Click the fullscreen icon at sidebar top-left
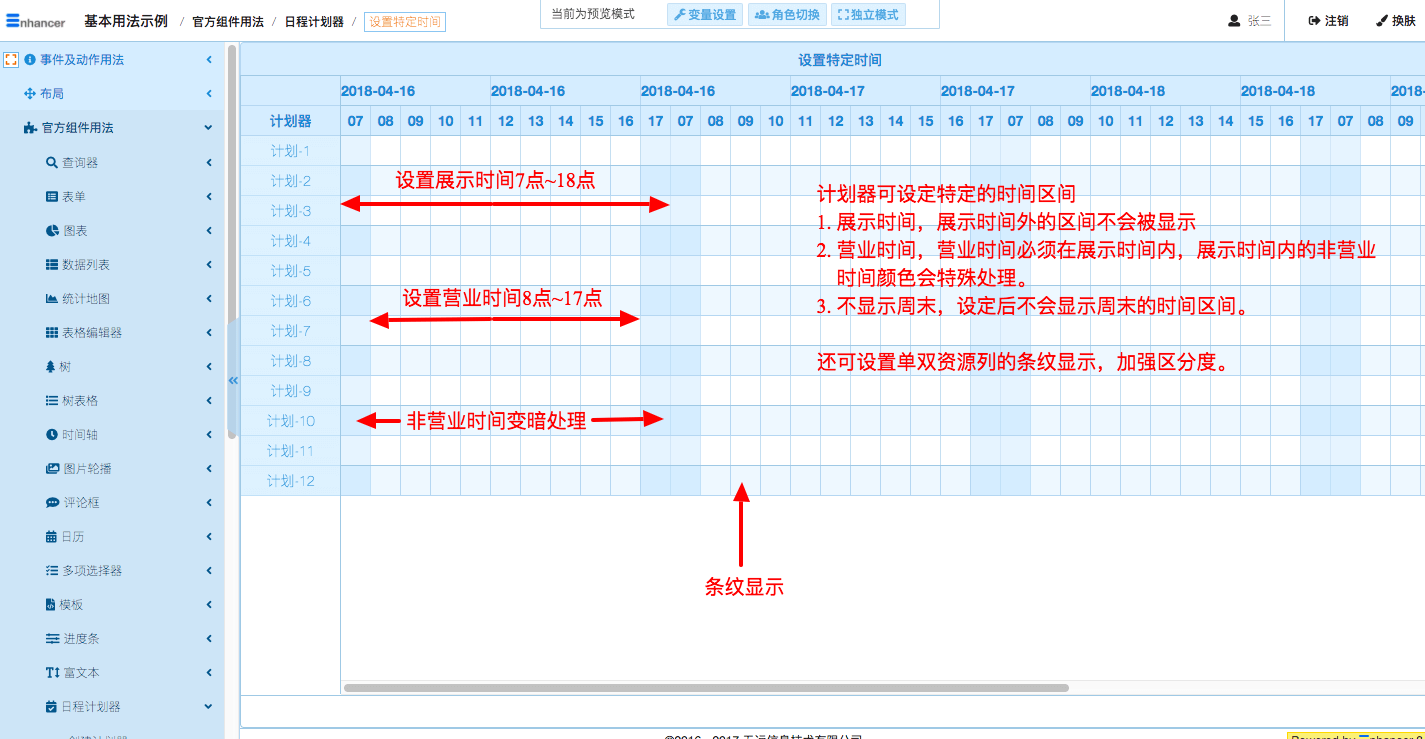1425x739 pixels. [x=12, y=60]
